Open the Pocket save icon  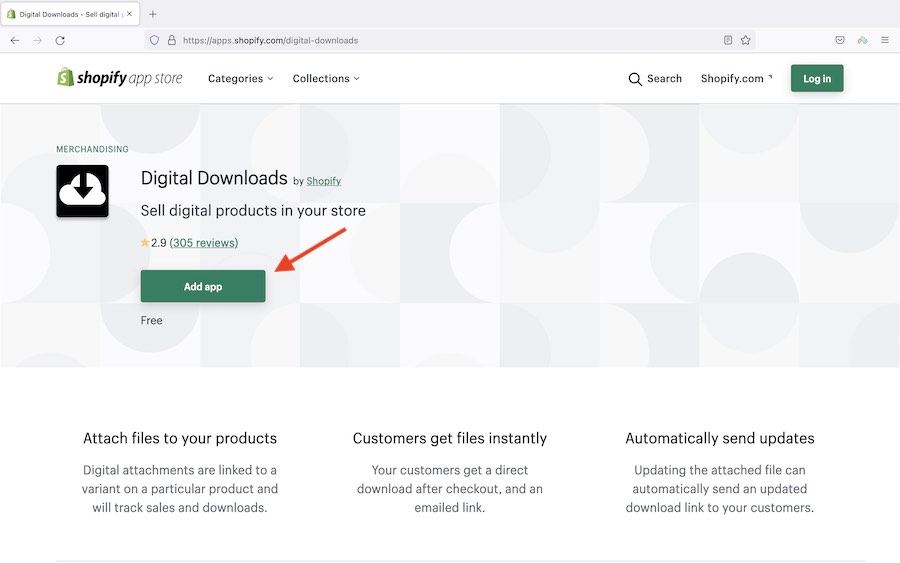coord(840,40)
